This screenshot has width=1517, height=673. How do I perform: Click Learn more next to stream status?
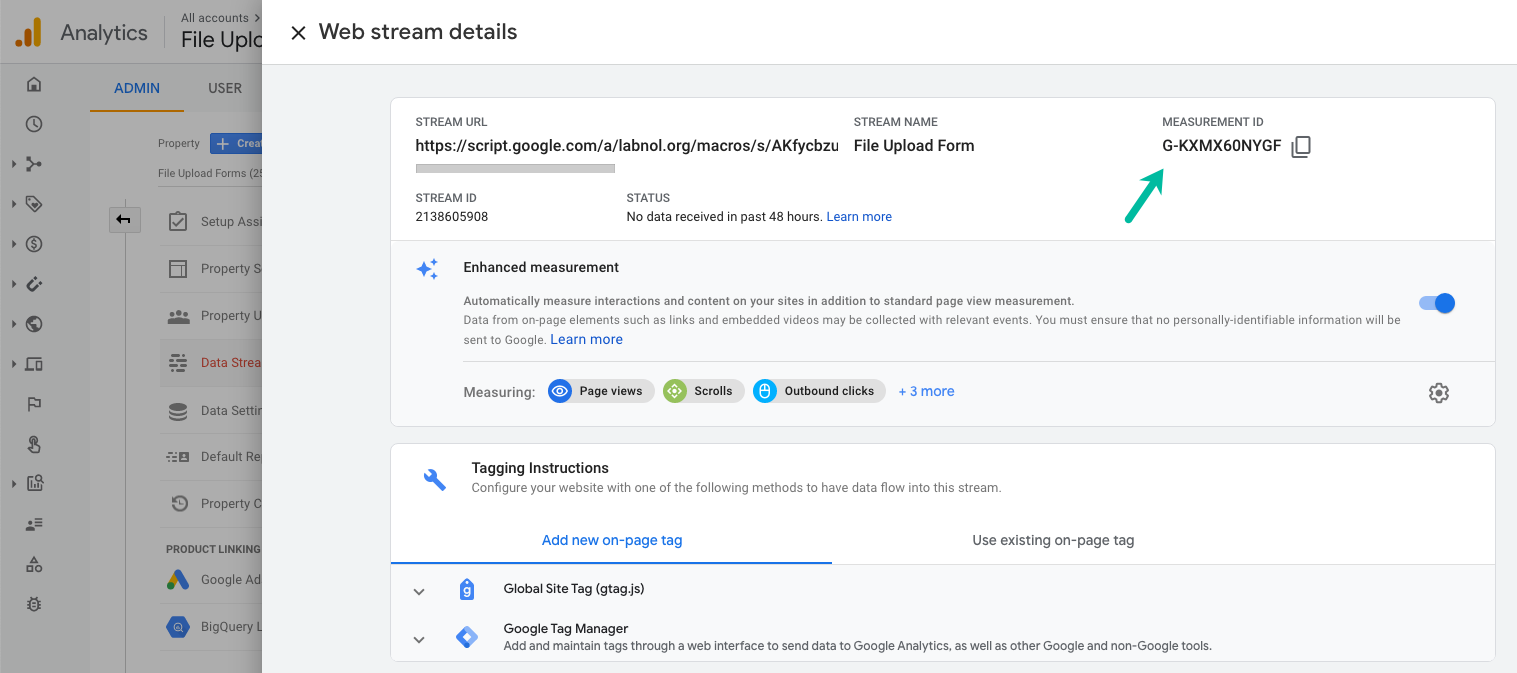click(859, 217)
